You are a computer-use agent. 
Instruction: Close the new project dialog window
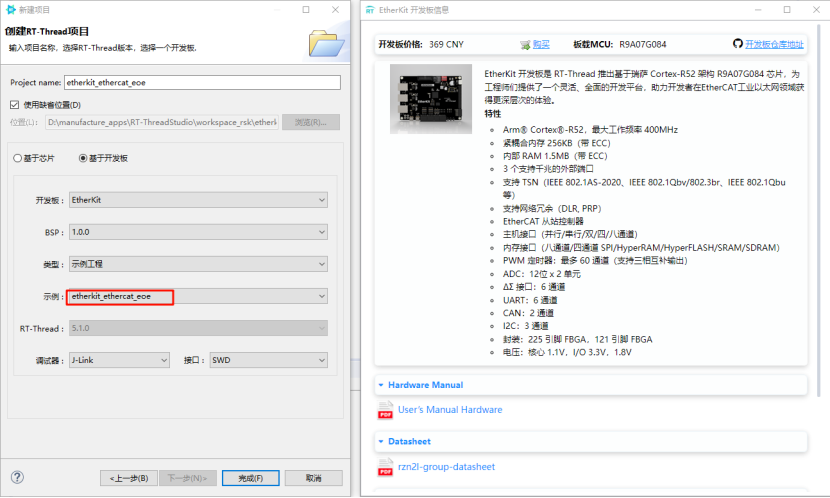point(335,10)
